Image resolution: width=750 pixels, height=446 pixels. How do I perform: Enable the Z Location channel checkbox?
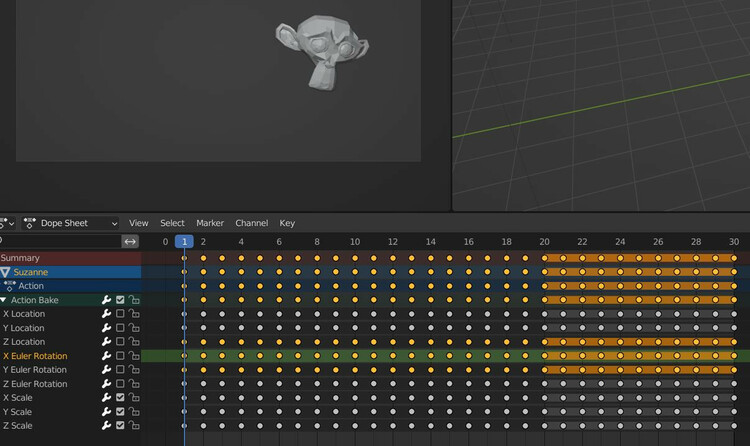(120, 342)
